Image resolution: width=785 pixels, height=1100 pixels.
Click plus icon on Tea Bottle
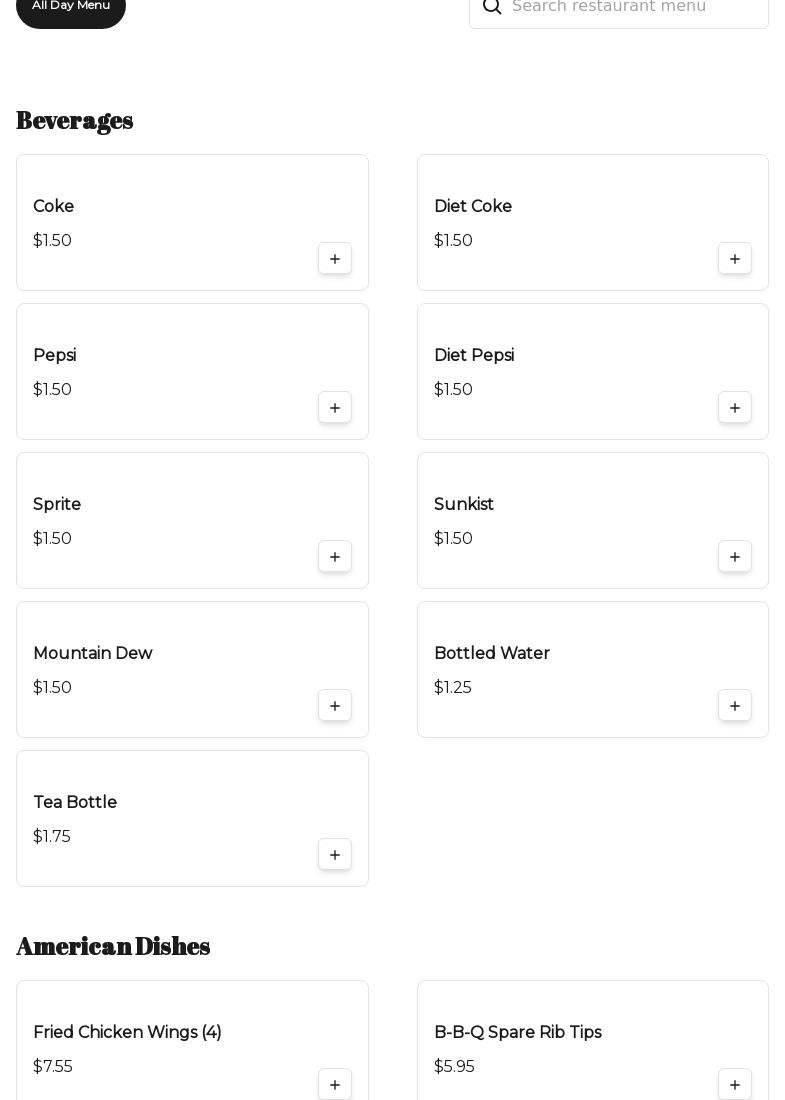point(335,855)
